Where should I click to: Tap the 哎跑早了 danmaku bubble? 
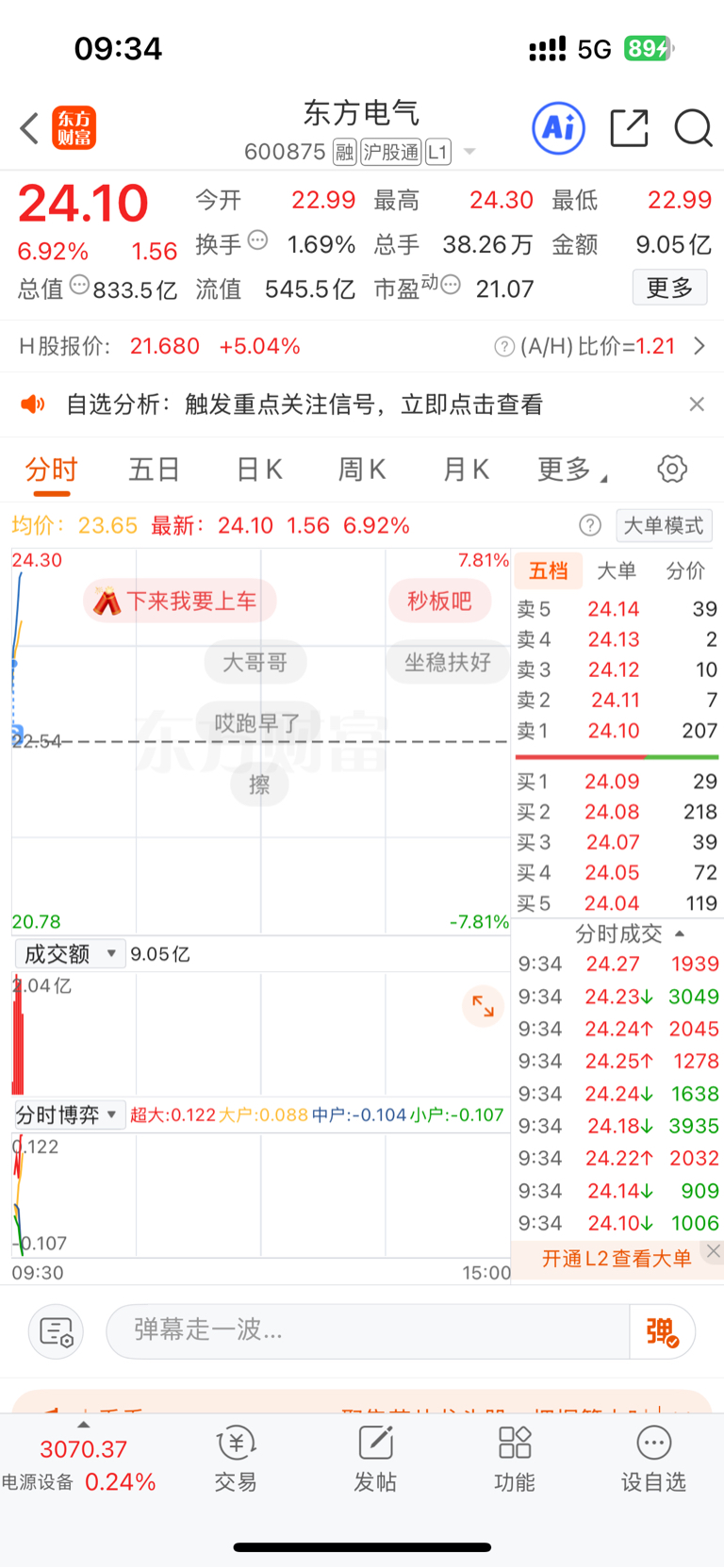[256, 723]
